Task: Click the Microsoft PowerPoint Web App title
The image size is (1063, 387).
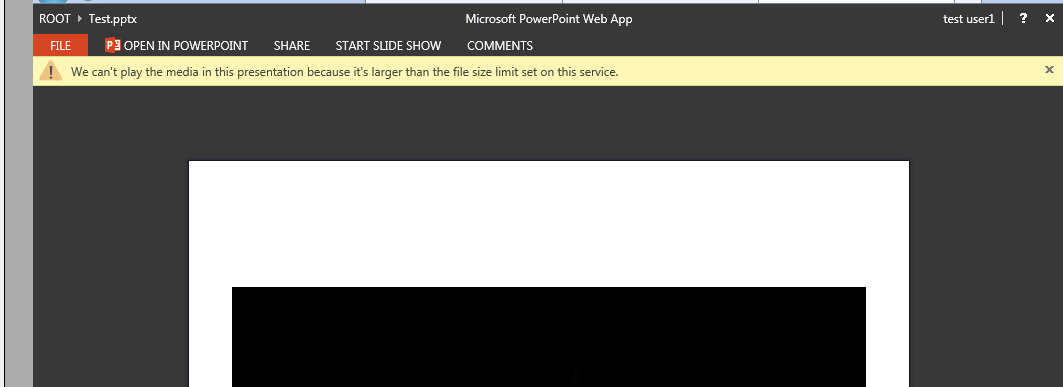Action: pos(548,19)
